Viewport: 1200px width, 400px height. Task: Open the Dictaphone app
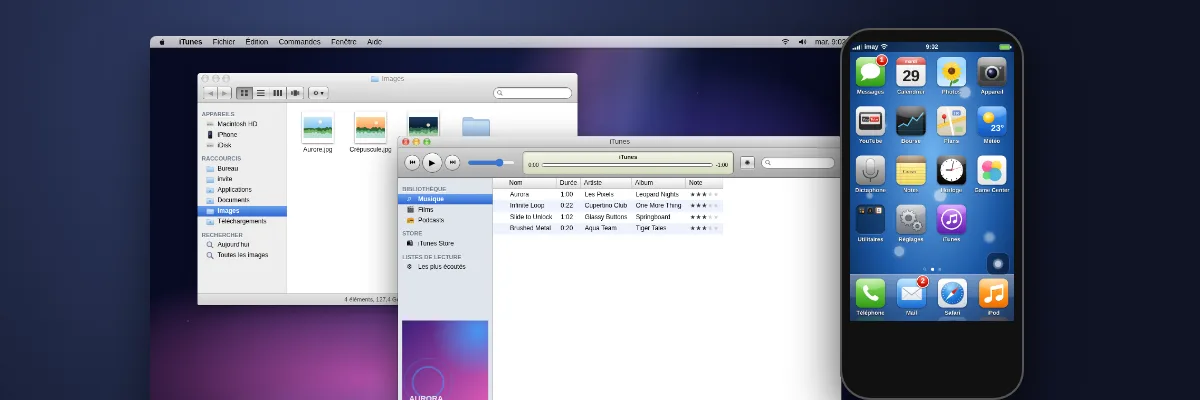coord(870,170)
